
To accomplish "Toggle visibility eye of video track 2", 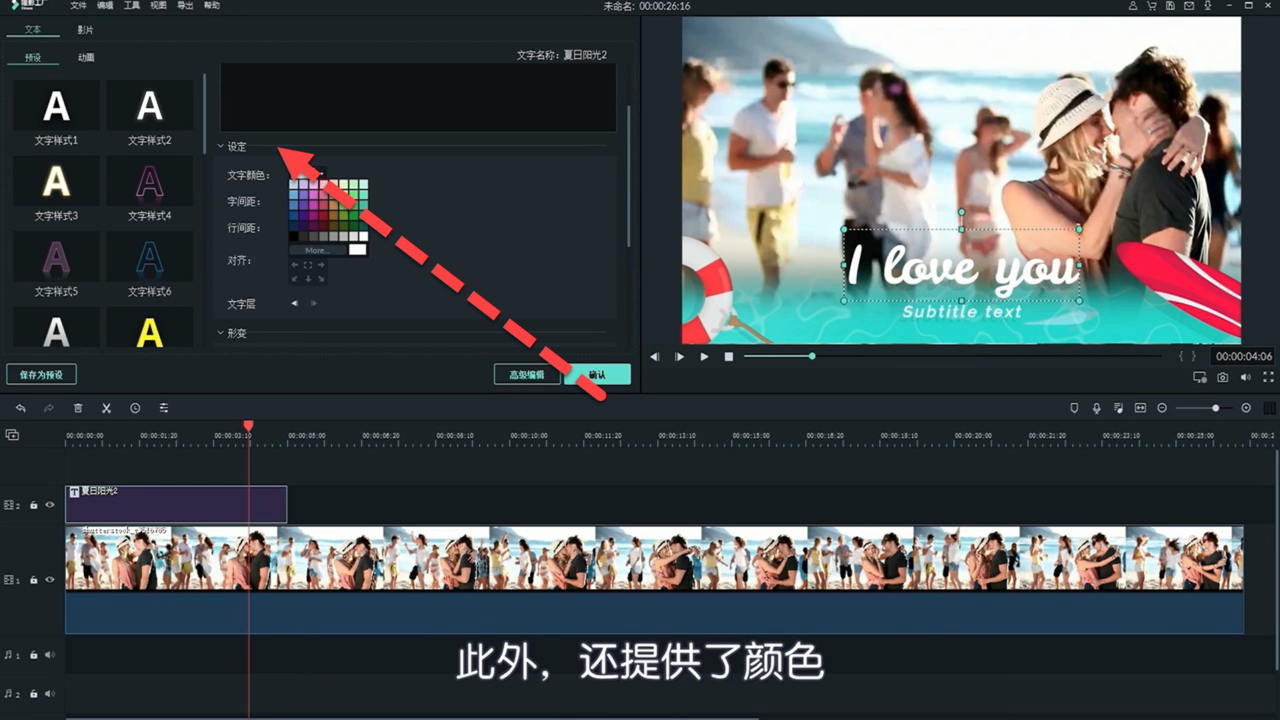I will (x=50, y=505).
